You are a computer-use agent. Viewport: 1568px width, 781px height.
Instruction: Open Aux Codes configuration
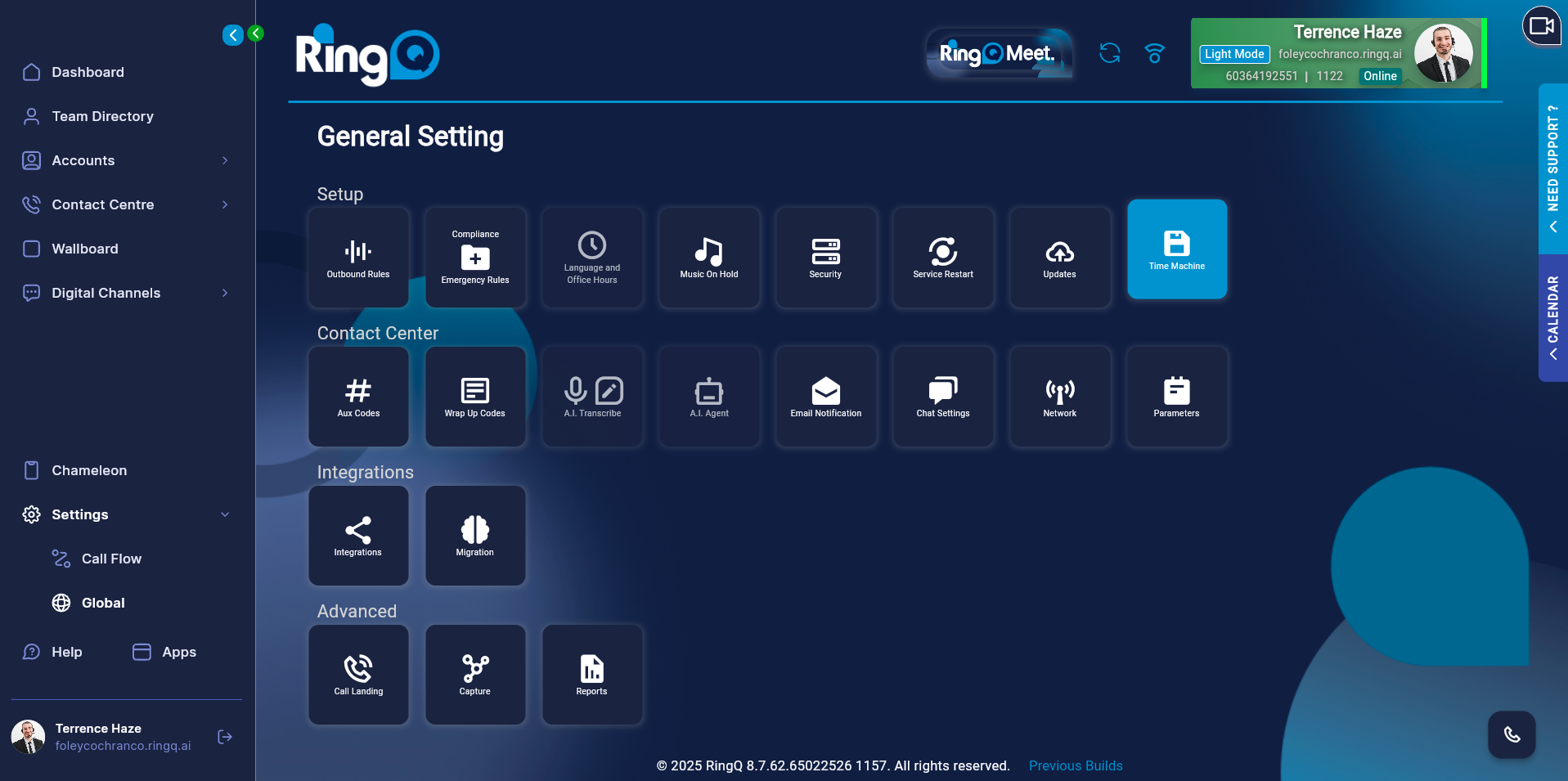357,397
